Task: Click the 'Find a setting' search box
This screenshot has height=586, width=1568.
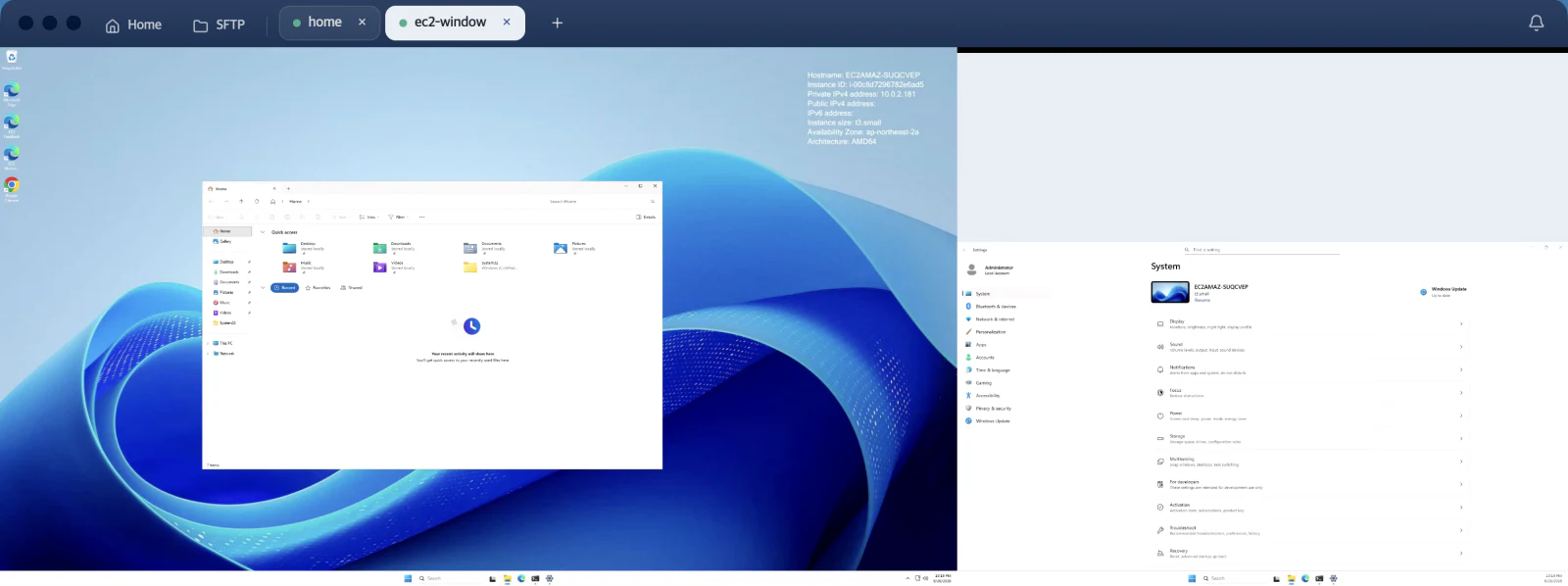Action: pos(1260,250)
